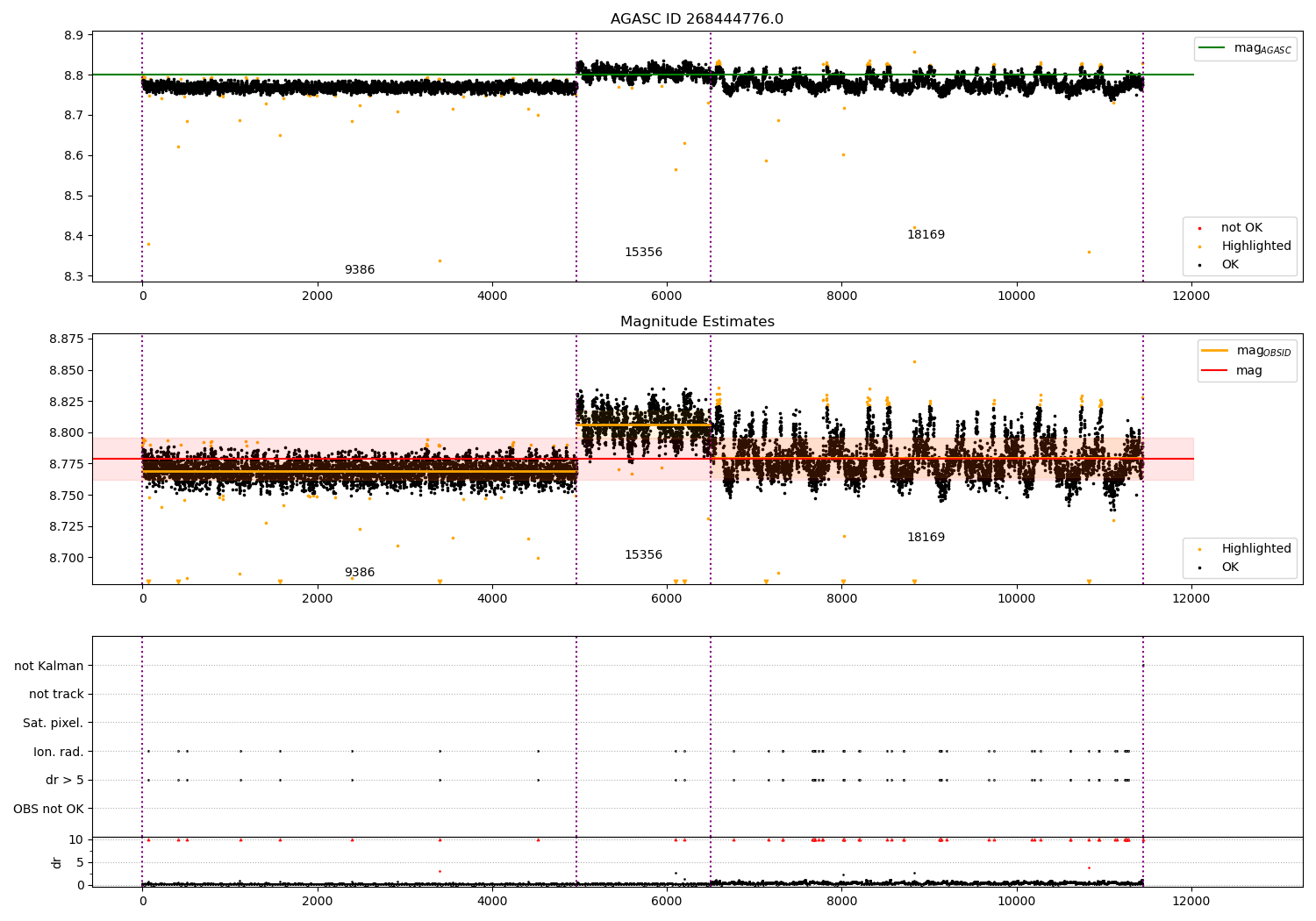The width and height of the screenshot is (1316, 921).
Task: Click the 'not Kalman' row label
Action: [49, 666]
